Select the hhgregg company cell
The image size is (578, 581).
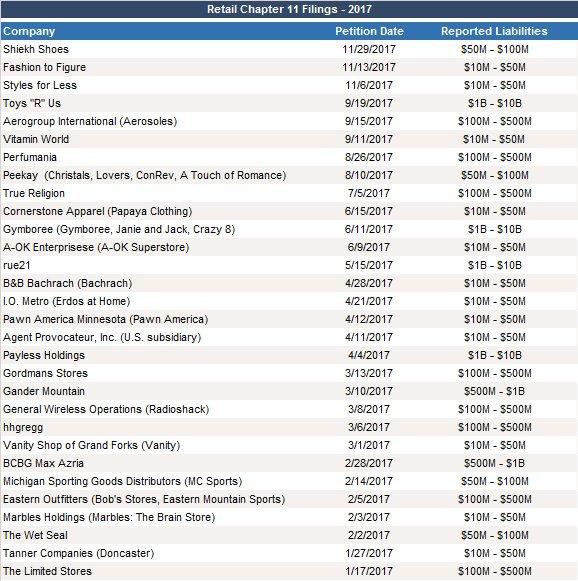(23, 427)
